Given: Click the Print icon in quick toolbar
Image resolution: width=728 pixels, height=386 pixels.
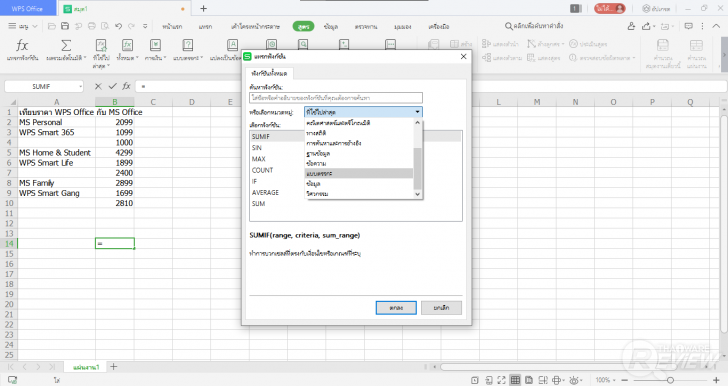Looking at the screenshot, I should (92, 26).
